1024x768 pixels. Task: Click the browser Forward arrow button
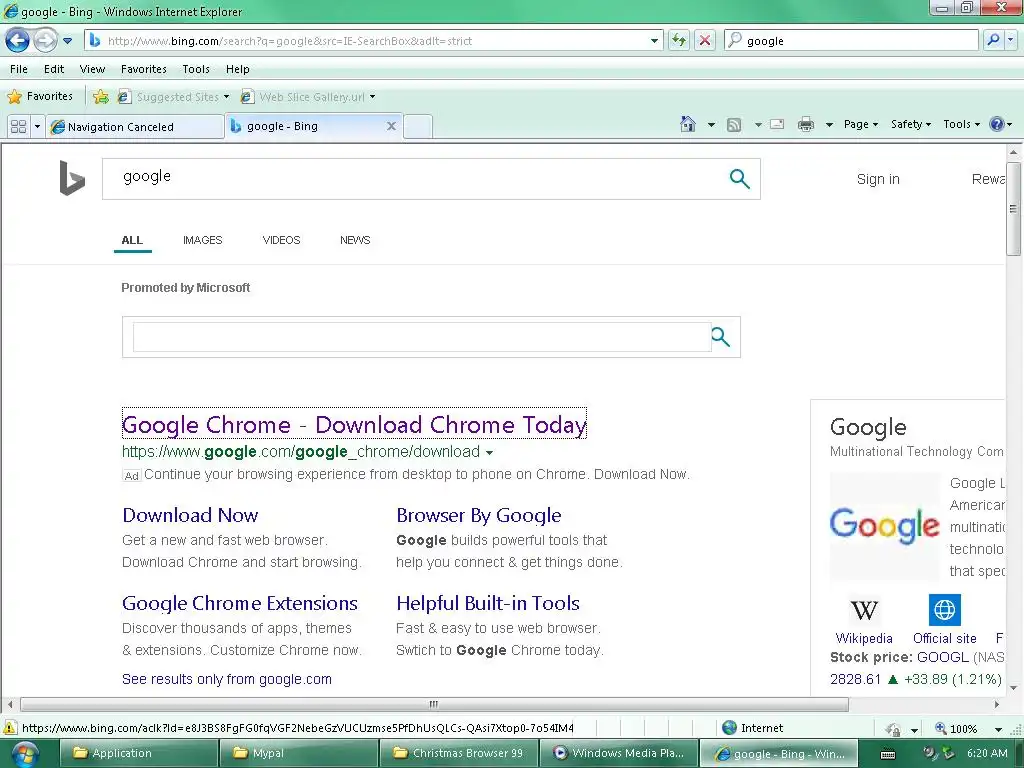click(x=45, y=40)
